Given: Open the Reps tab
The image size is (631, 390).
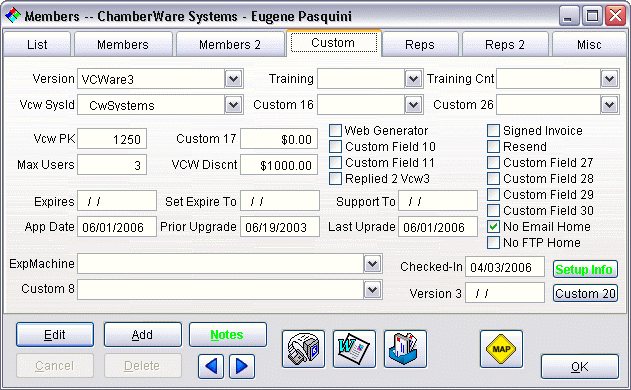Looking at the screenshot, I should click(x=420, y=44).
